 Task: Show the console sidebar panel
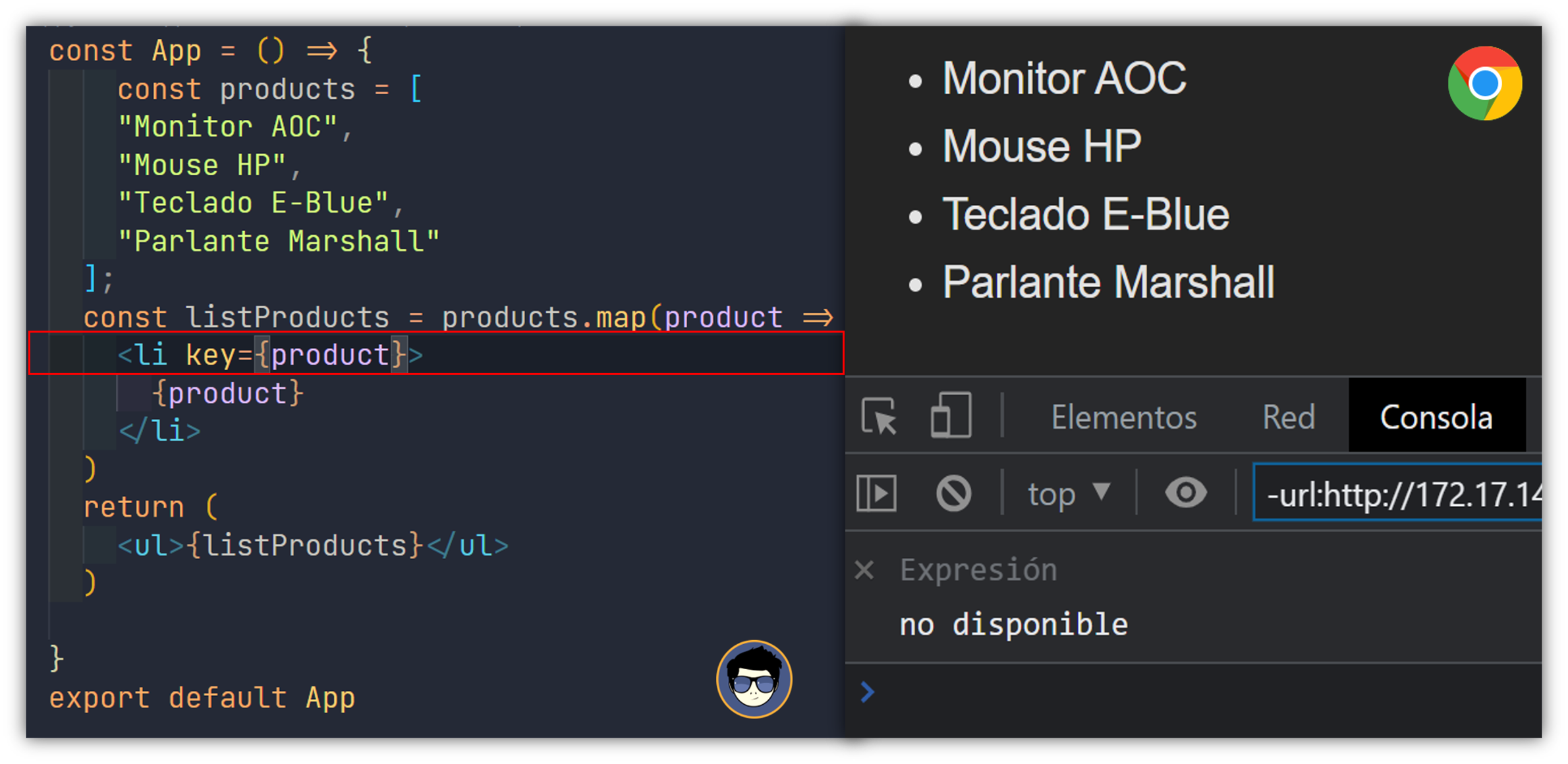(877, 493)
